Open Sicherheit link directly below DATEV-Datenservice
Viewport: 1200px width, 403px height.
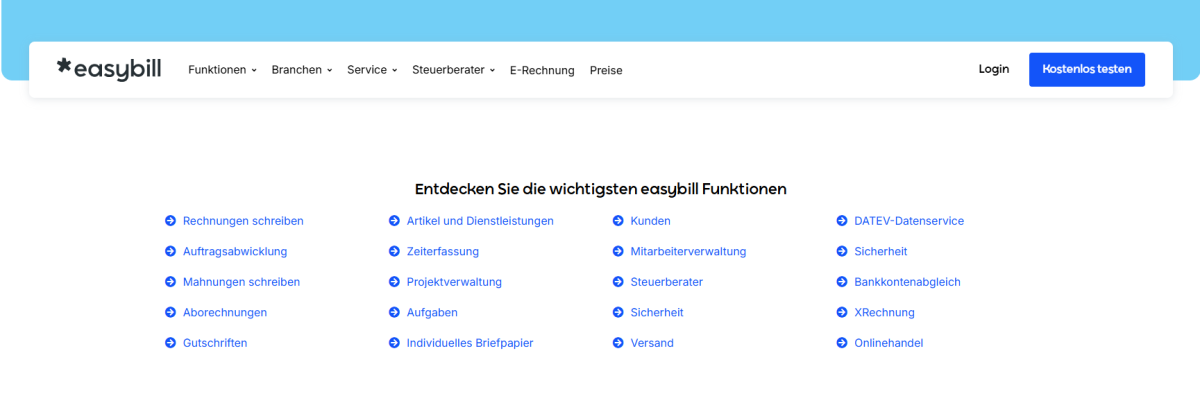click(881, 252)
